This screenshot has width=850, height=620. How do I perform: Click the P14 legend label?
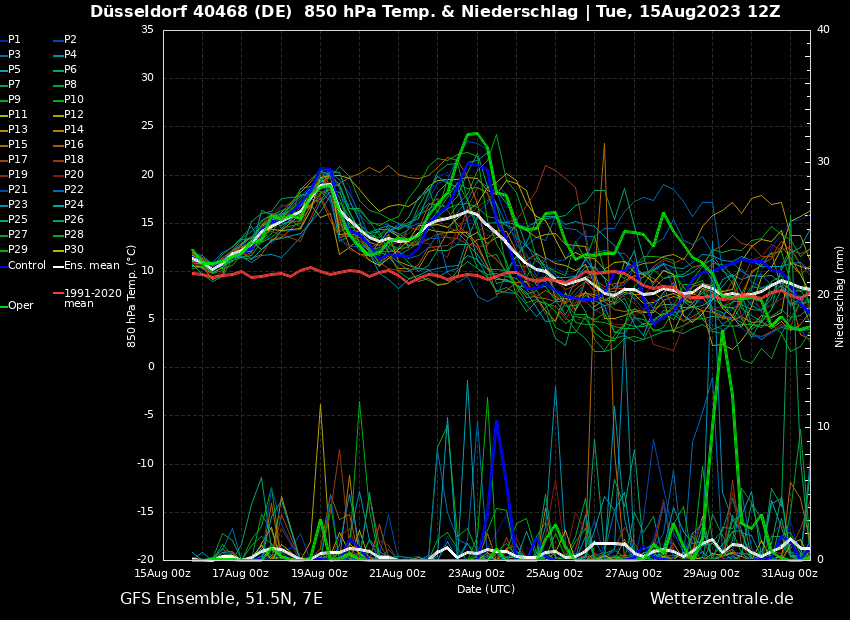(x=74, y=130)
